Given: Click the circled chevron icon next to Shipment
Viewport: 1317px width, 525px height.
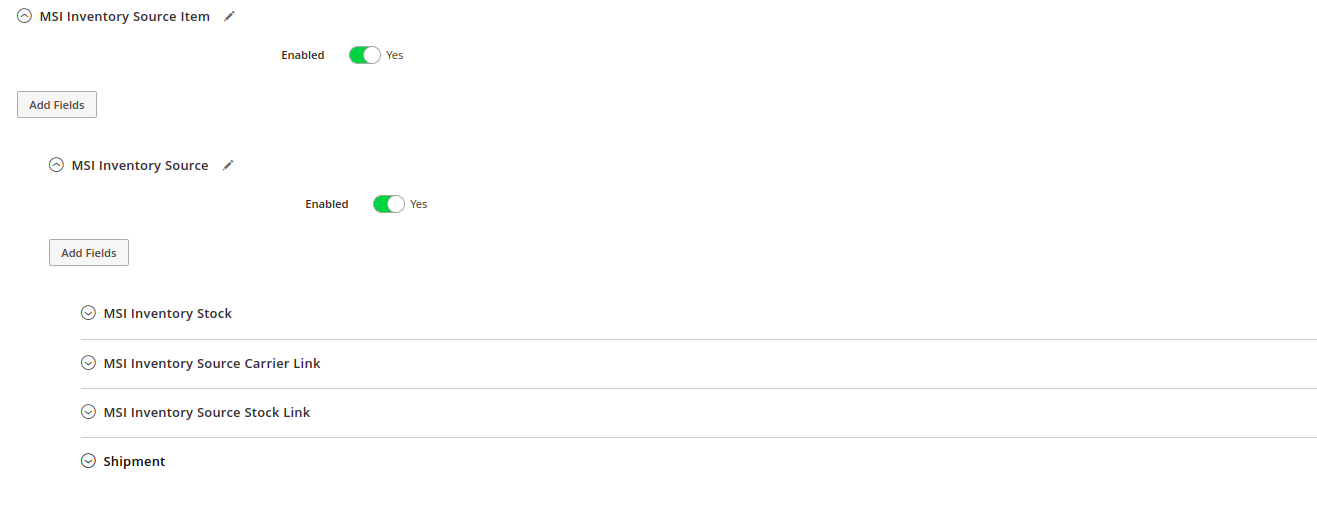Looking at the screenshot, I should (88, 461).
